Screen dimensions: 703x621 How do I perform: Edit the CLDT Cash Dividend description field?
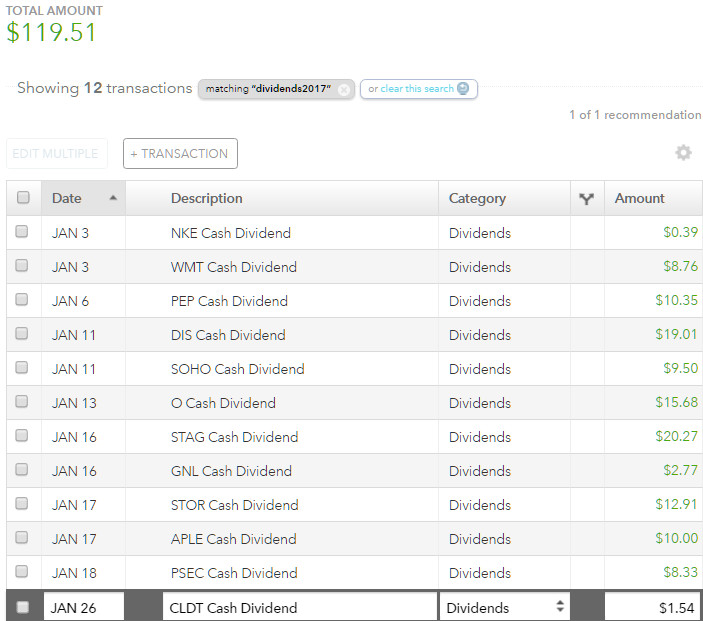[299, 607]
